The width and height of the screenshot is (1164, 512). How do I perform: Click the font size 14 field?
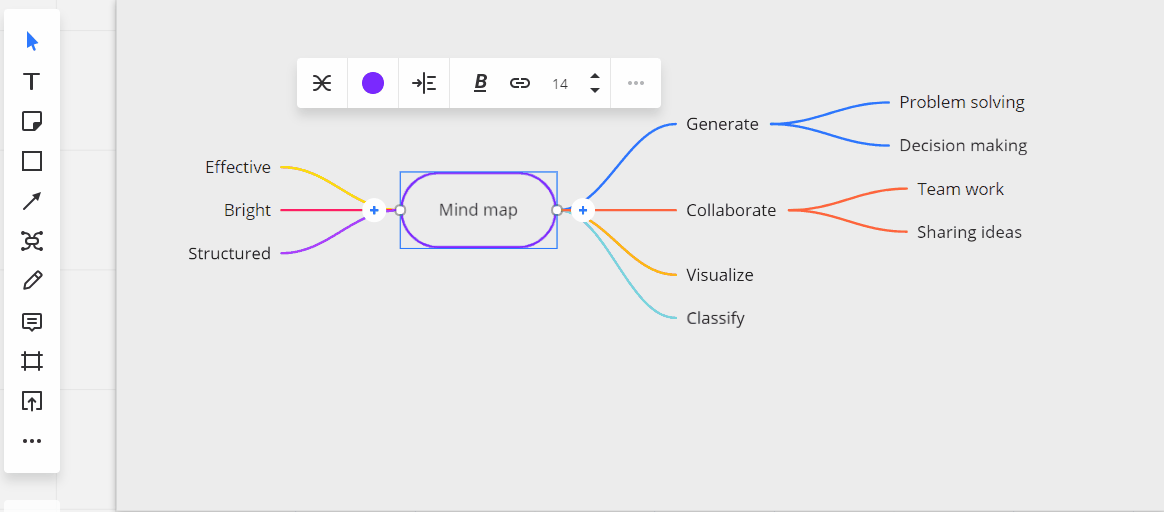click(560, 84)
